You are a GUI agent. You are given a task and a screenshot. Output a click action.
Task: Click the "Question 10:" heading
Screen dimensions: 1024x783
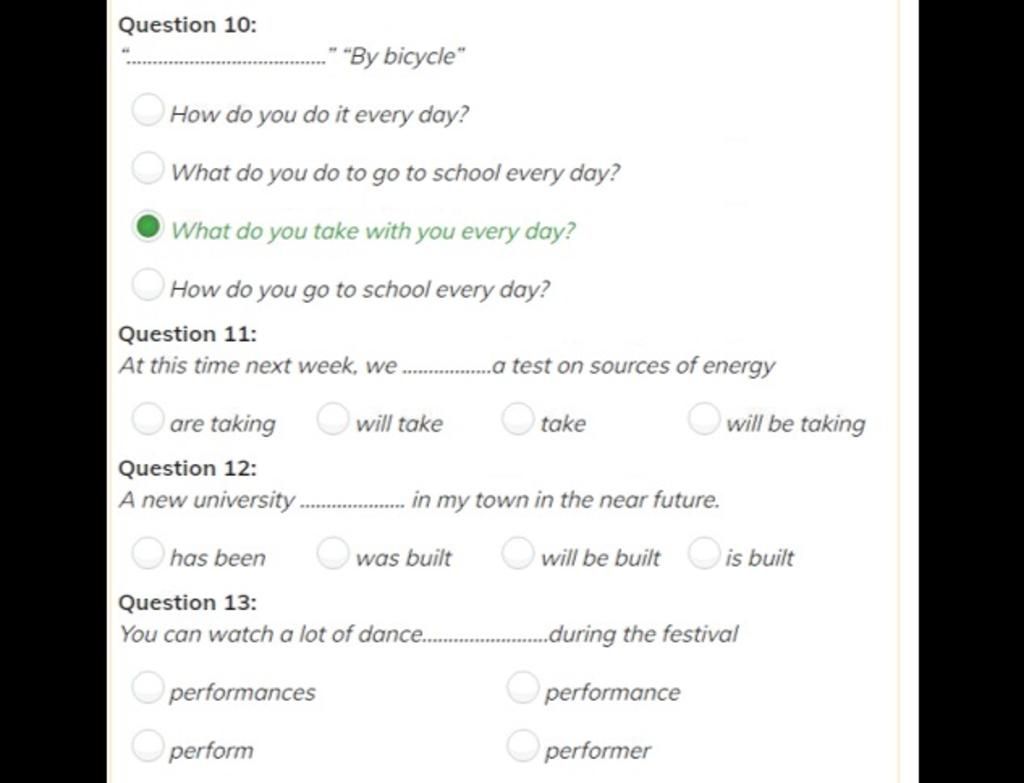[188, 25]
